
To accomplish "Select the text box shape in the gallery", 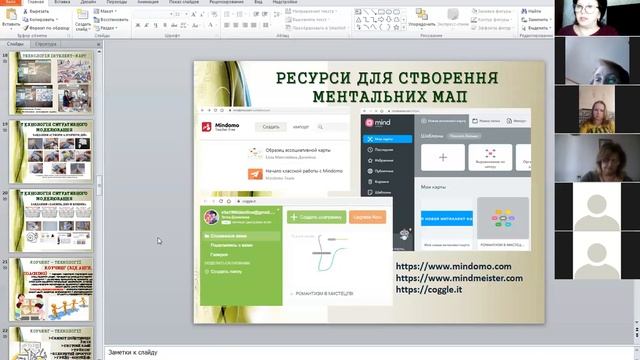I will pos(358,12).
